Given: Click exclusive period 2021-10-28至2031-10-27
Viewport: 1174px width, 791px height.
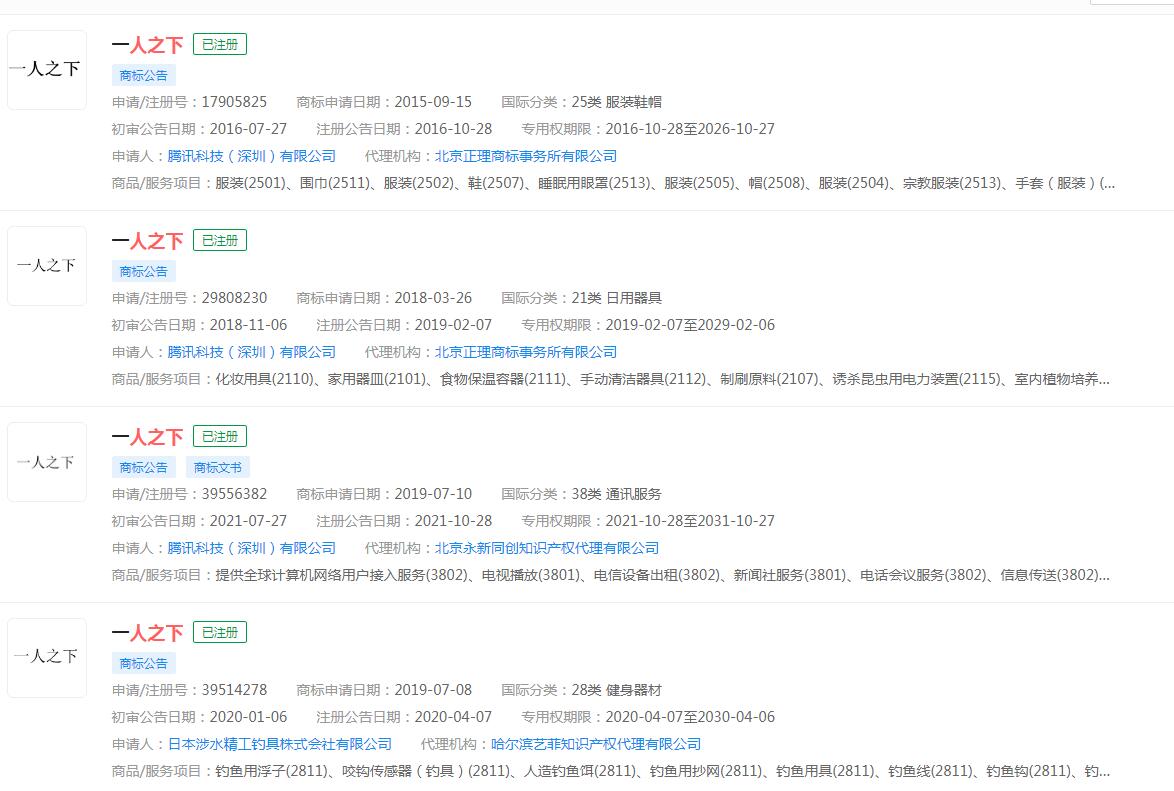Looking at the screenshot, I should [x=690, y=521].
